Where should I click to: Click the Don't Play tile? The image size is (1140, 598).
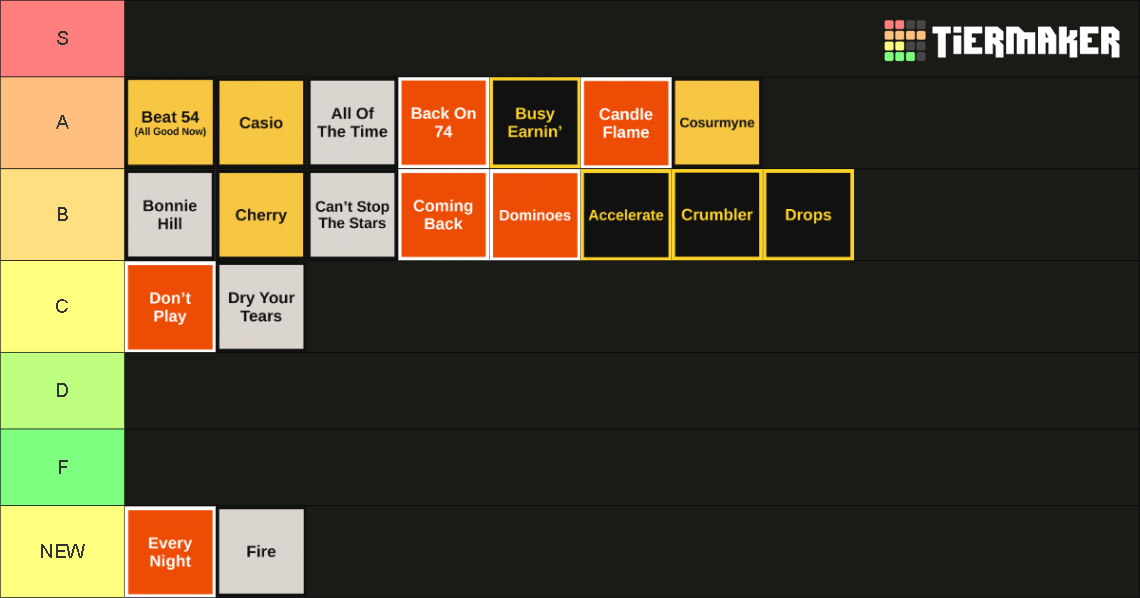(x=170, y=307)
